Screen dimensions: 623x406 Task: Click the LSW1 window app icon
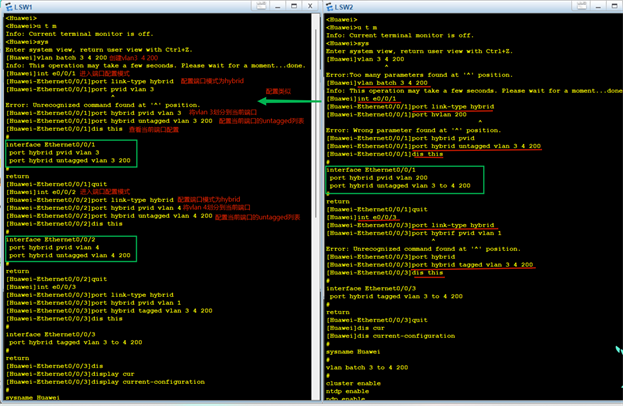click(x=6, y=5)
